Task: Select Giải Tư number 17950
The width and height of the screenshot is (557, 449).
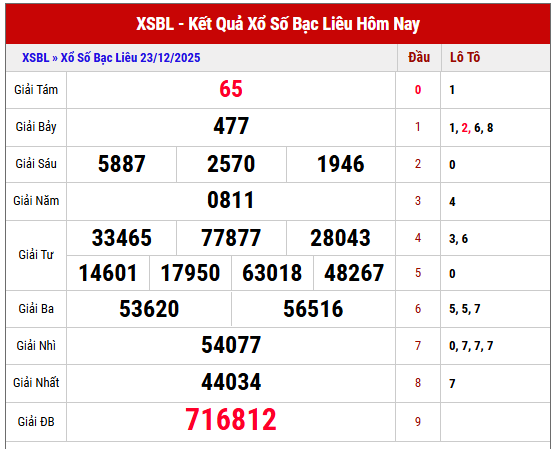Action: point(190,273)
